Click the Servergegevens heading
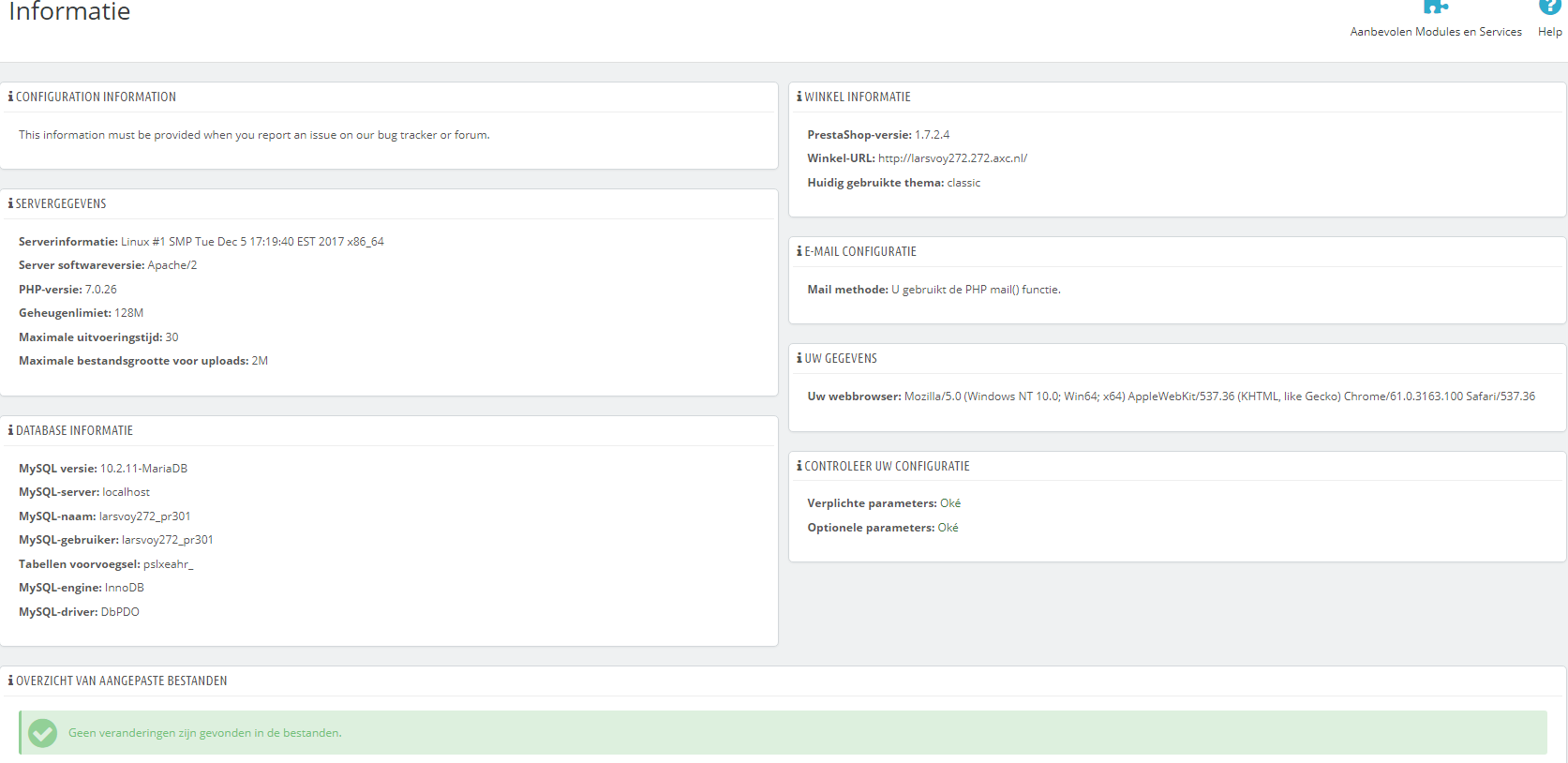Screen dimensions: 1568x763 click(x=61, y=203)
